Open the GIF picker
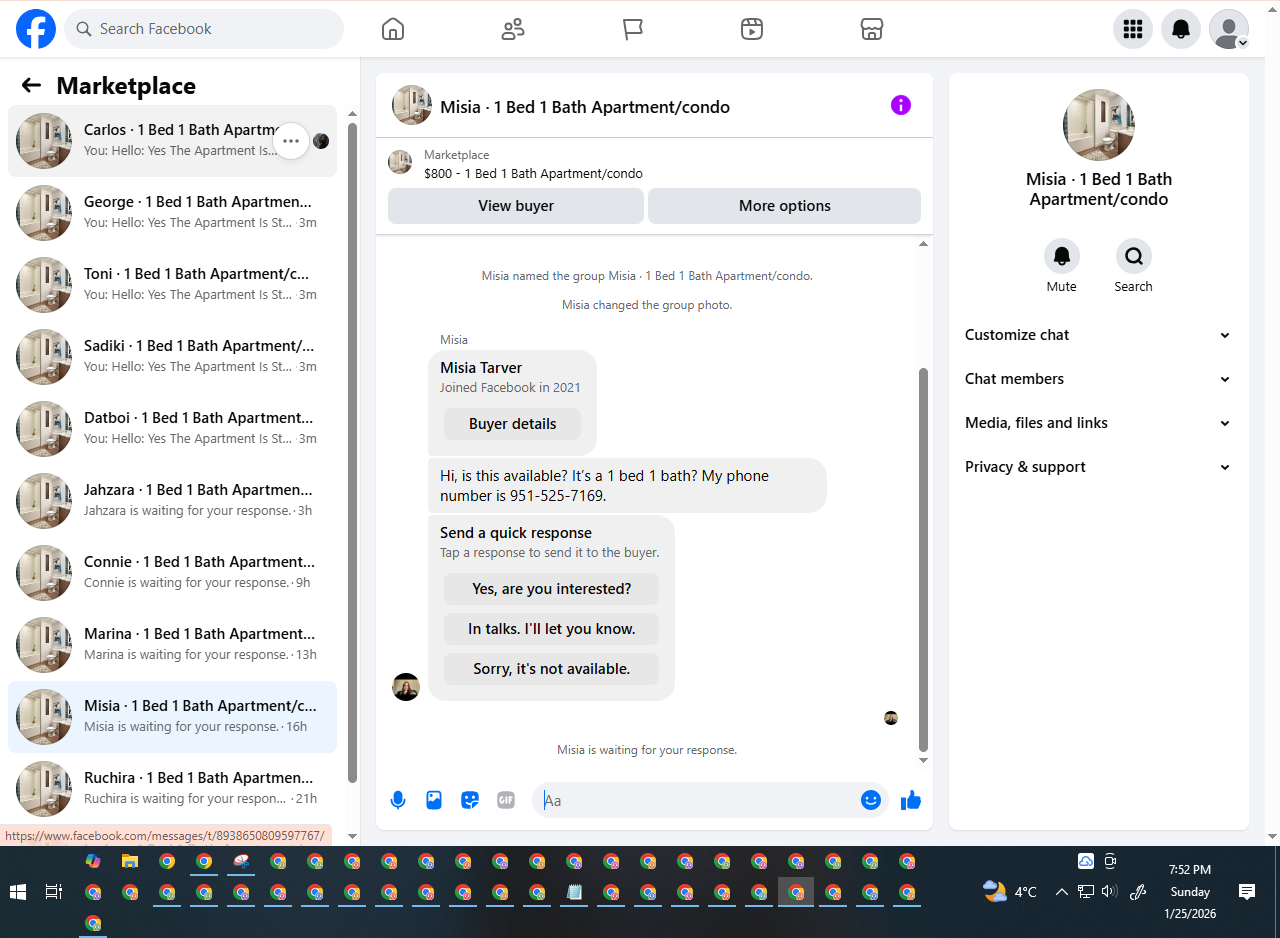This screenshot has height=938, width=1280. (x=506, y=800)
